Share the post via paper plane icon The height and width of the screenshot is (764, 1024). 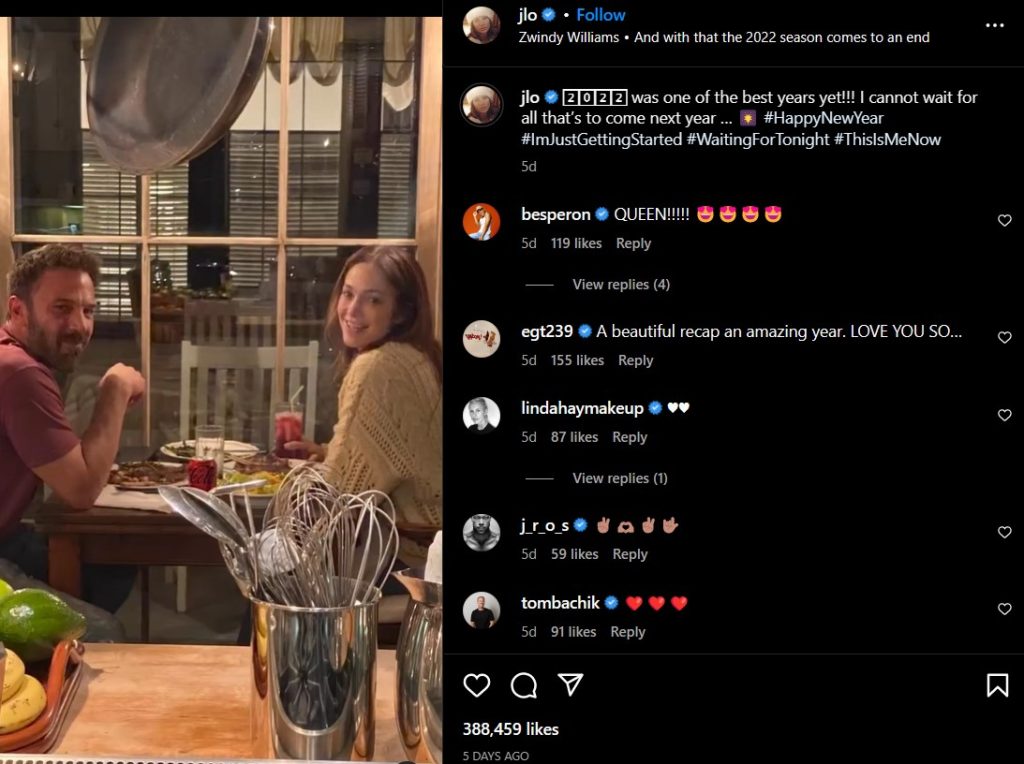pyautogui.click(x=571, y=684)
